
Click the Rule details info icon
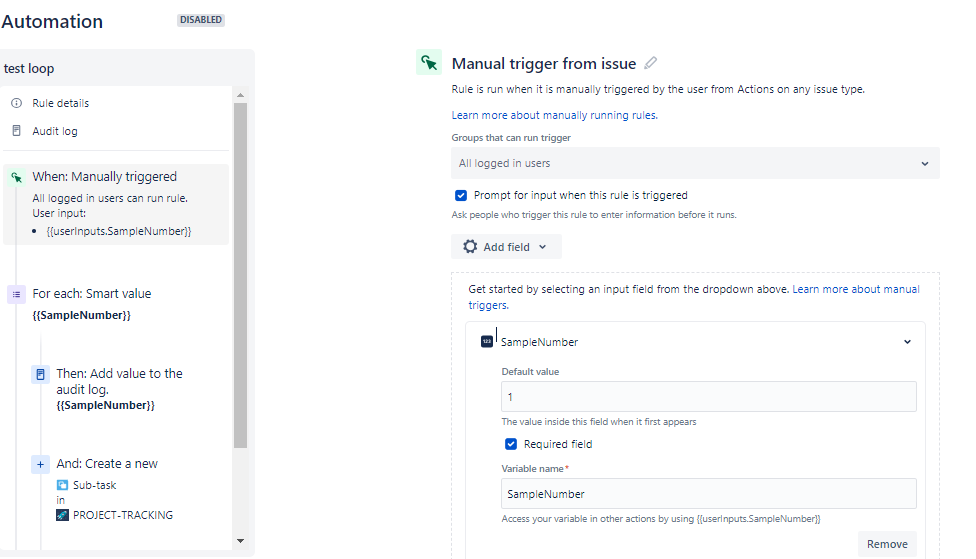(x=17, y=103)
